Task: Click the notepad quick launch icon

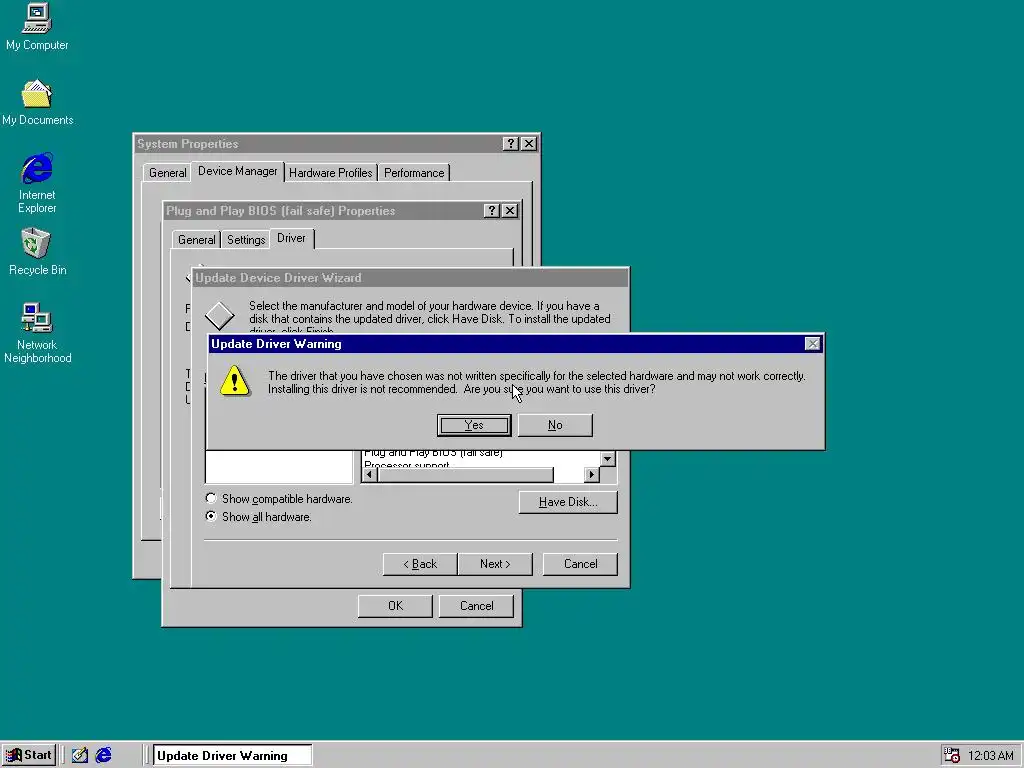Action: coord(80,755)
